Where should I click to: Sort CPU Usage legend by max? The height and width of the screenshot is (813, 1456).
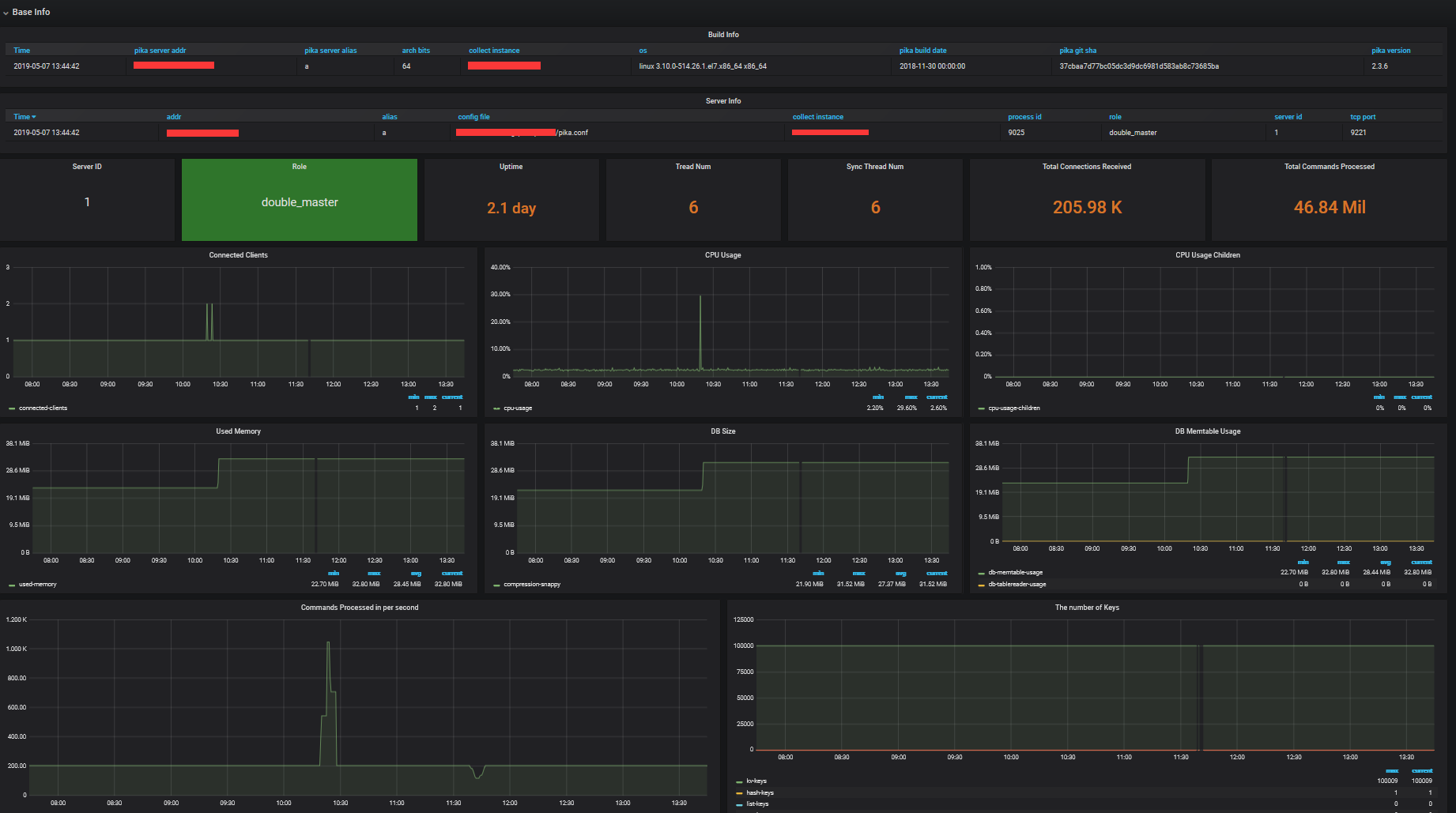(x=911, y=397)
